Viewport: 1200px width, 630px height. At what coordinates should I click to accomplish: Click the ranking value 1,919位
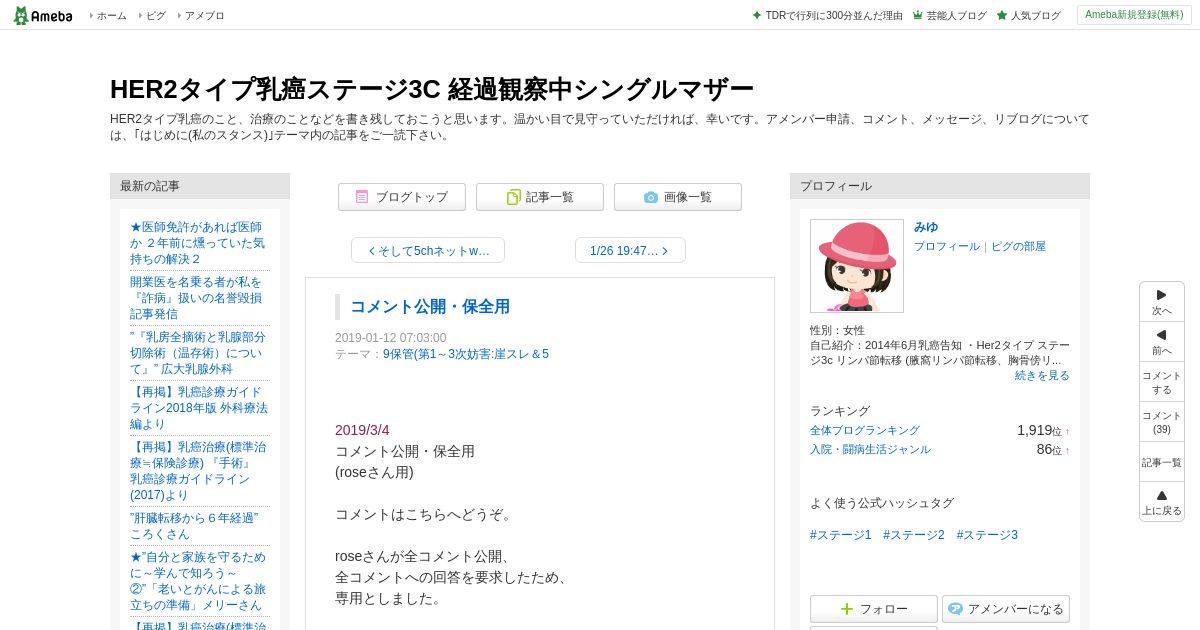coord(1039,430)
